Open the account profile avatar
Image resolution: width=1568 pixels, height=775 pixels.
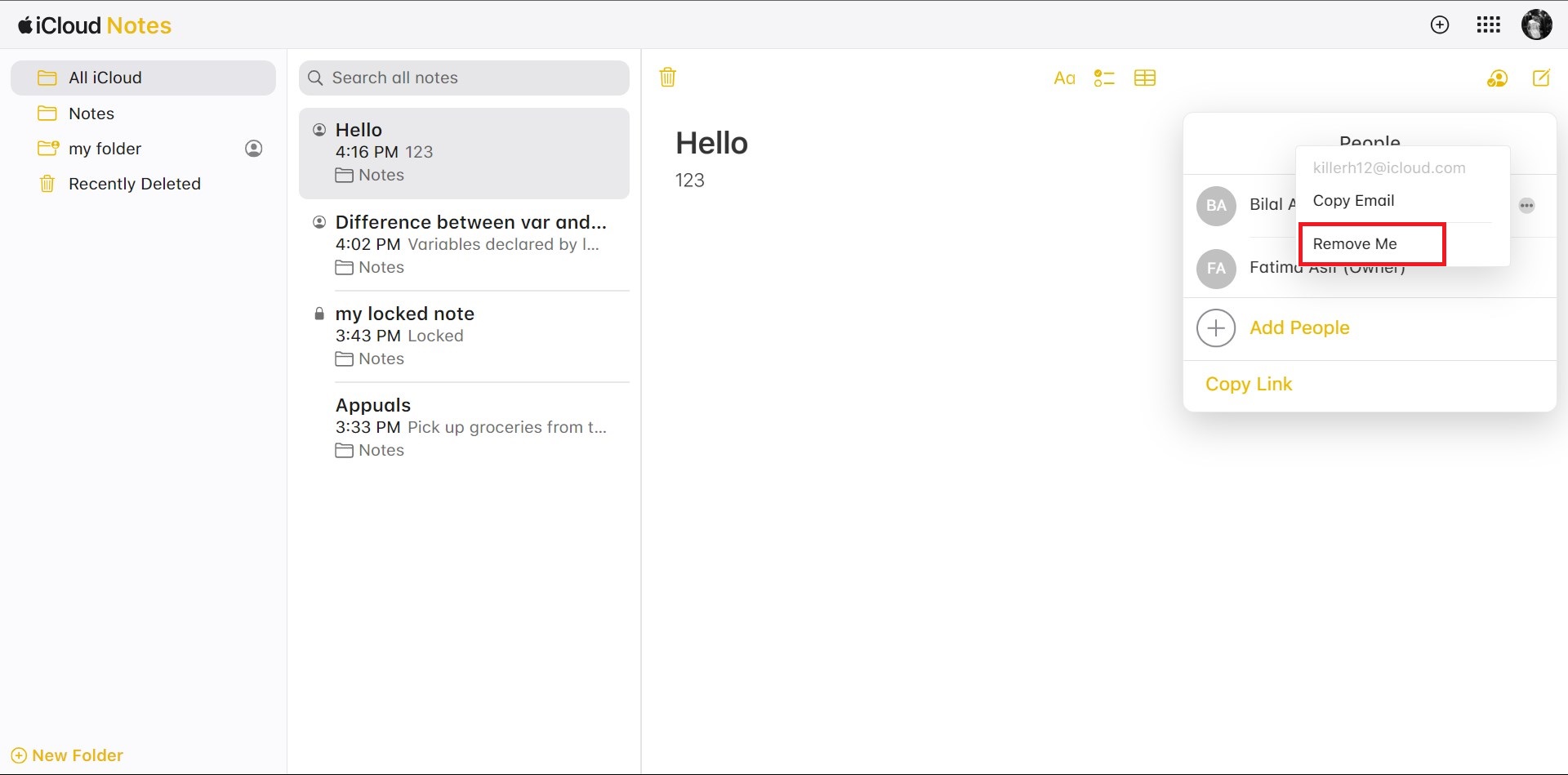point(1536,24)
